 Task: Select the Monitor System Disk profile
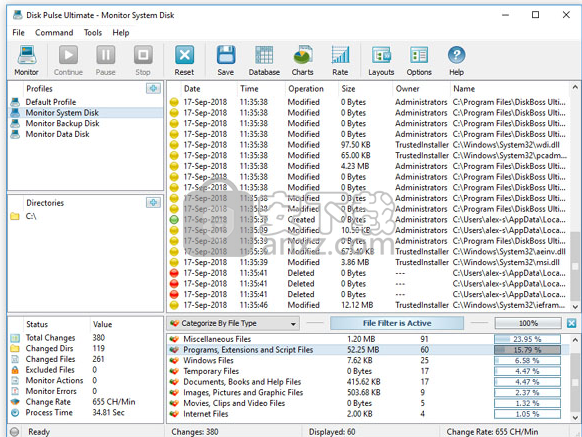coord(85,112)
